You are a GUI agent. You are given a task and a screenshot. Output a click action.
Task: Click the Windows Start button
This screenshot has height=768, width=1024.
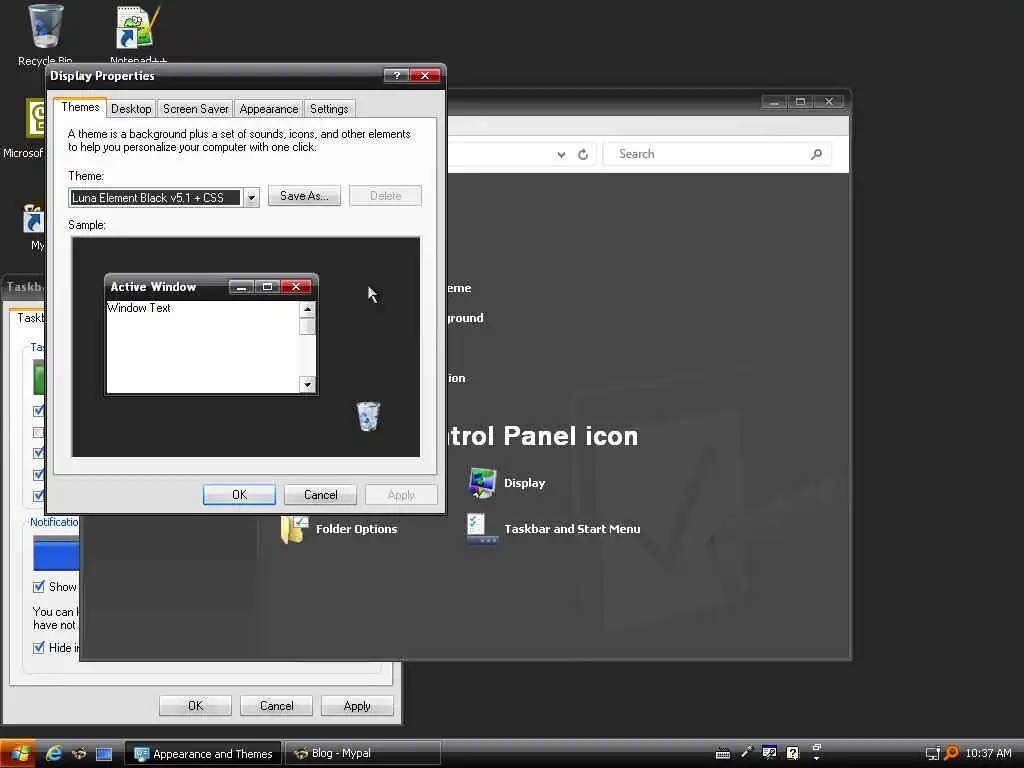[18, 754]
